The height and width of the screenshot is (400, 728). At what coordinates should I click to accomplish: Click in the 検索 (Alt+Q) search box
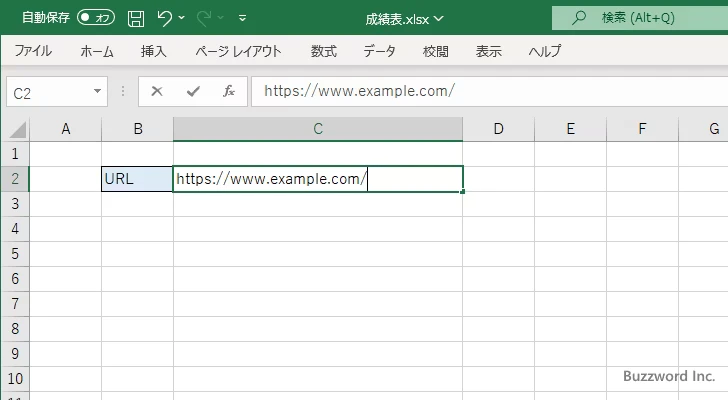[640, 18]
